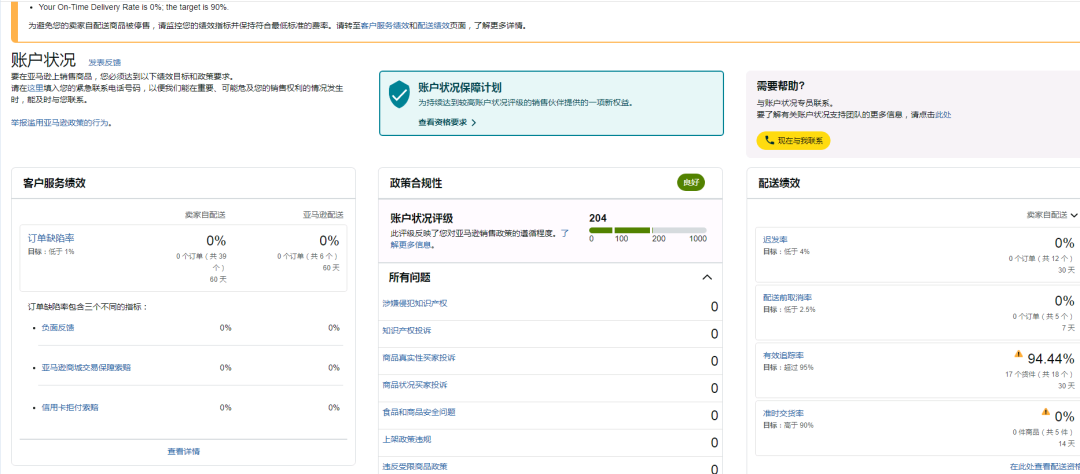1080x474 pixels.
Task: Click the 发表反馈 link near the title
Action: coord(105,63)
